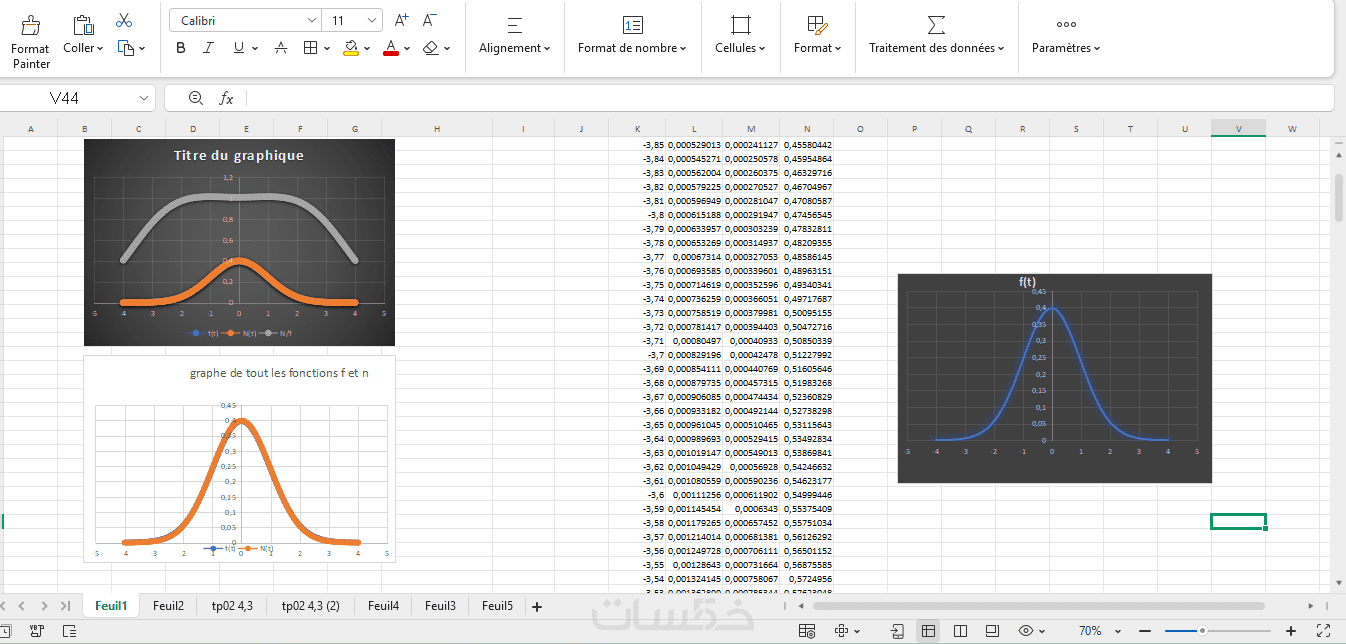
Task: Select column V header
Action: [x=1238, y=128]
